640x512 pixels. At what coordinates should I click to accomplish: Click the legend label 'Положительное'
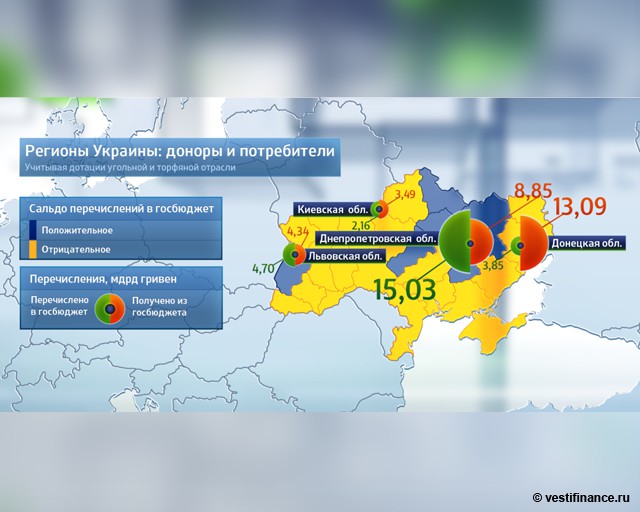click(x=77, y=230)
